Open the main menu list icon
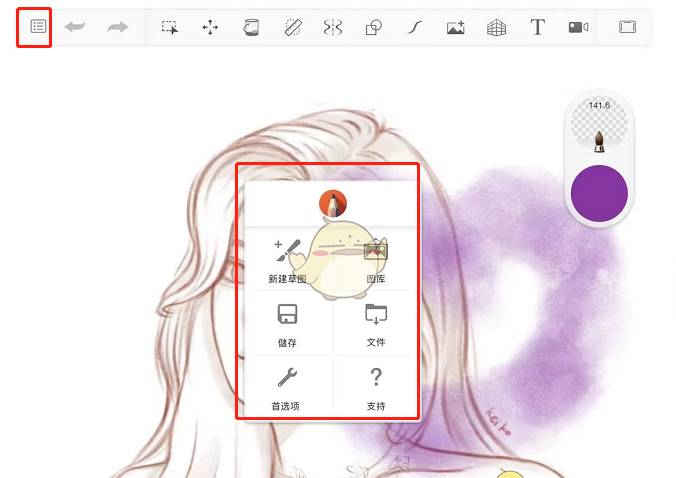Image resolution: width=676 pixels, height=478 pixels. click(x=38, y=27)
